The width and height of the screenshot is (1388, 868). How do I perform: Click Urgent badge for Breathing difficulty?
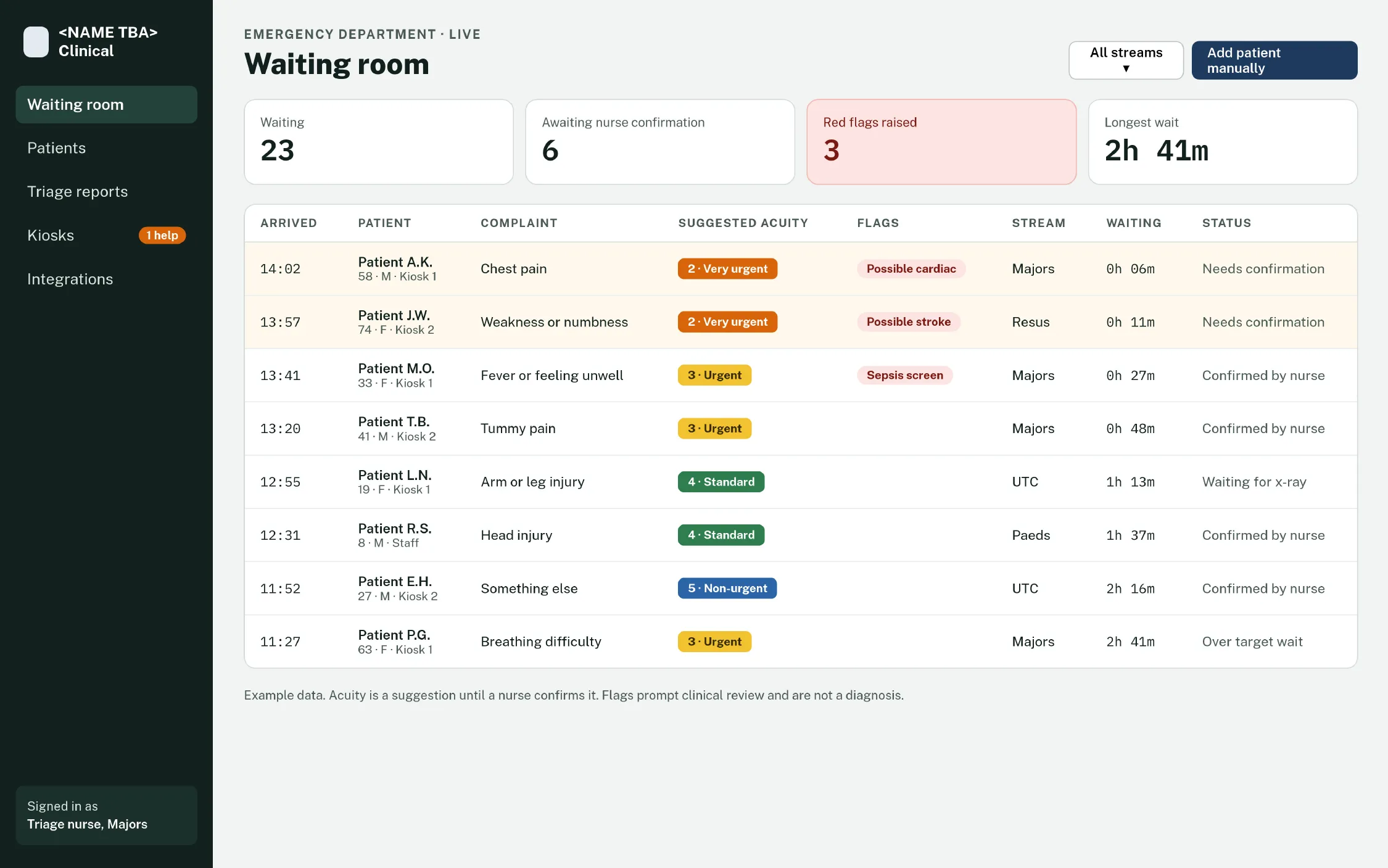coord(714,642)
